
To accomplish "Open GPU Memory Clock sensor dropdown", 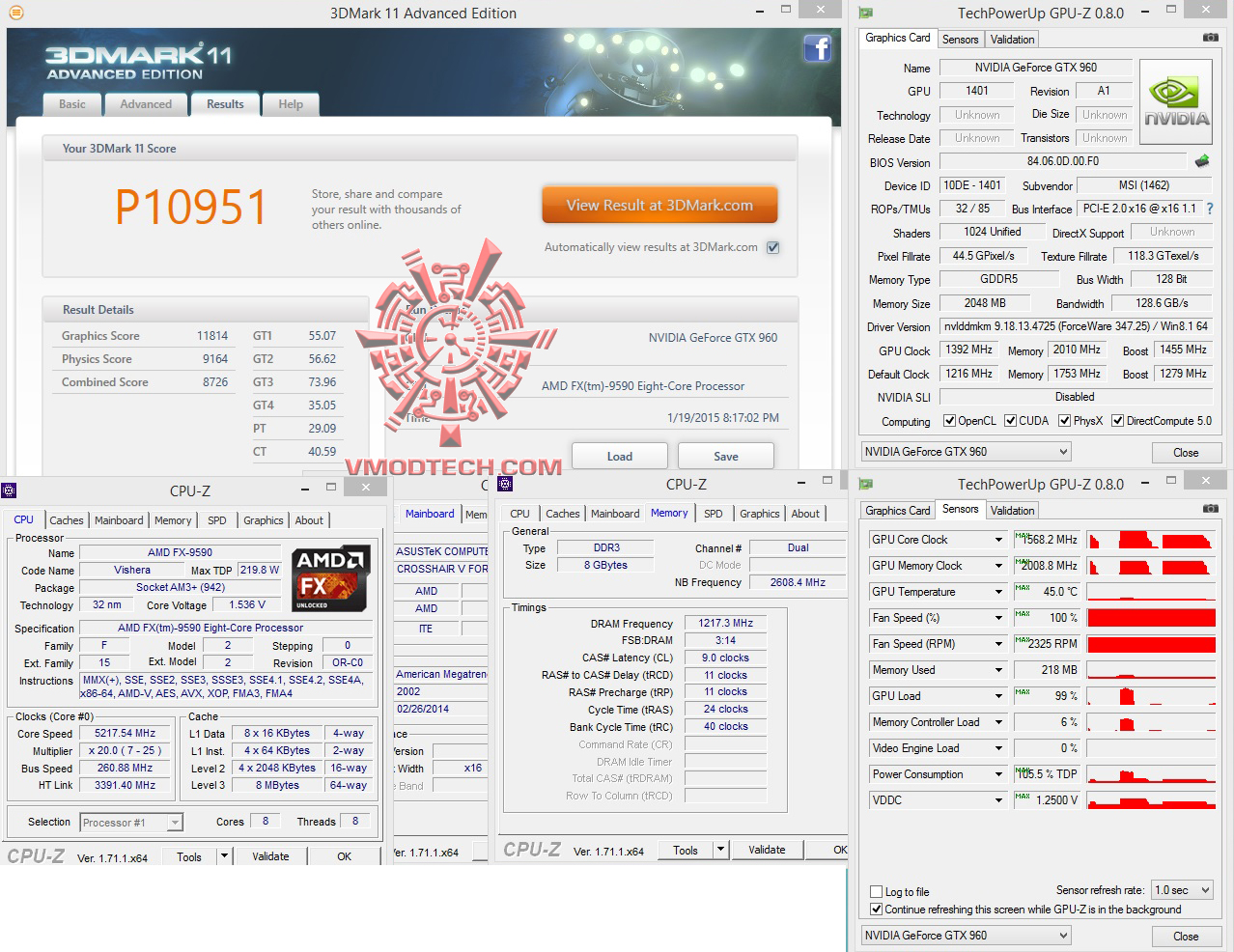I will [999, 566].
